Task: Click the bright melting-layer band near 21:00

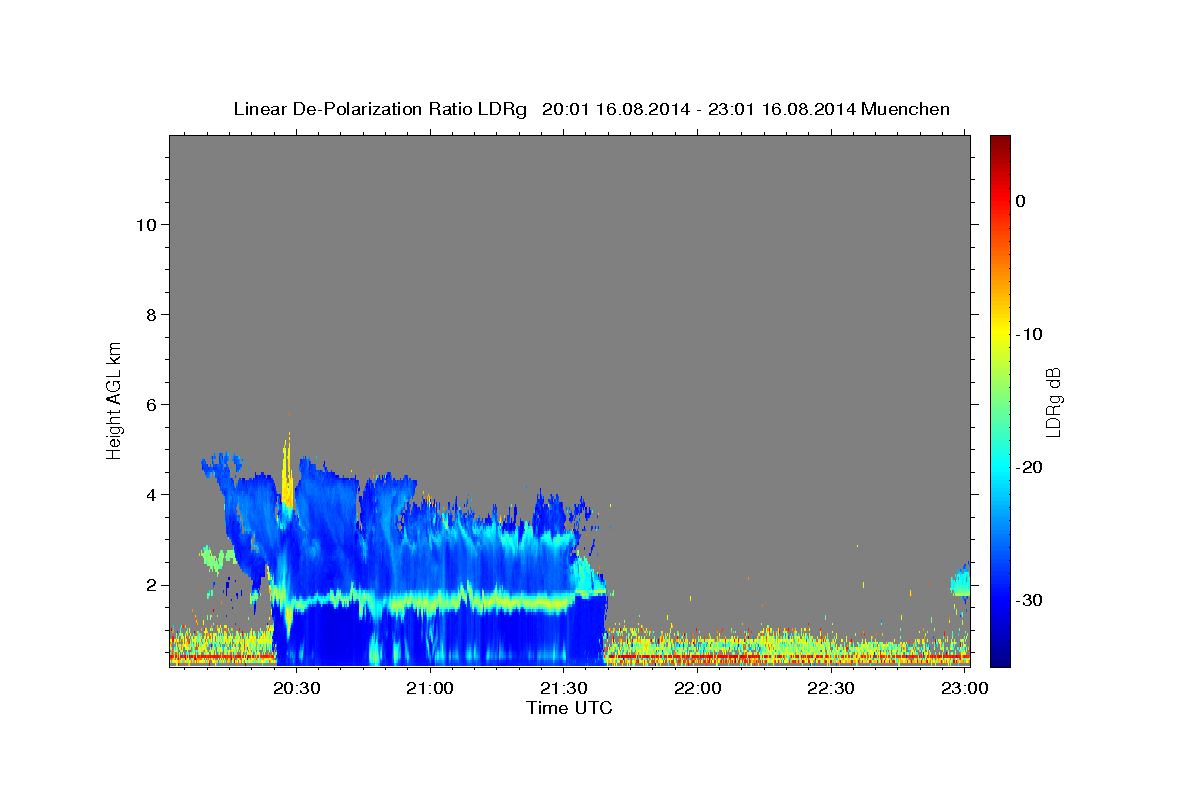Action: click(430, 601)
